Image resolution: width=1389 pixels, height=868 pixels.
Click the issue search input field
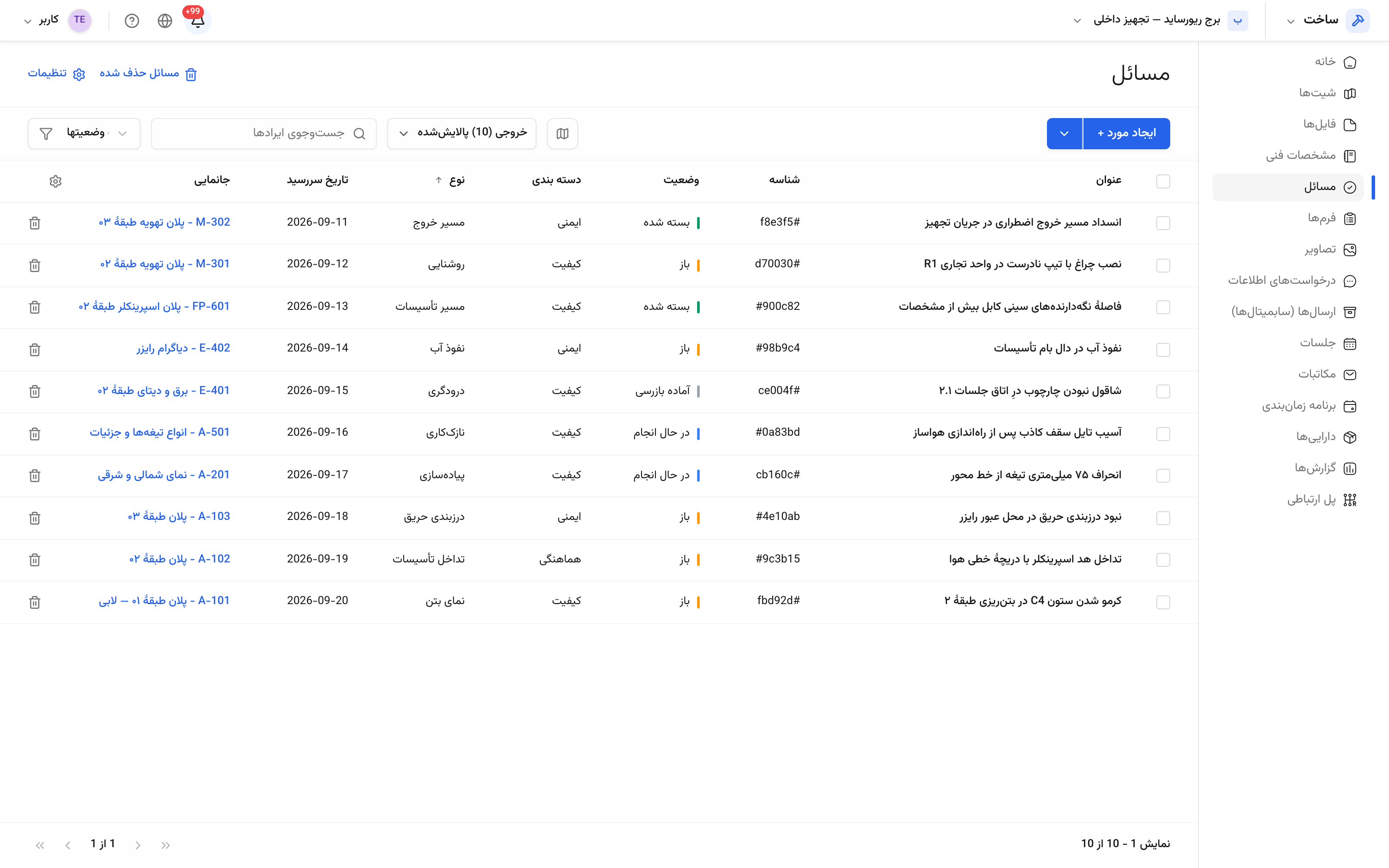pyautogui.click(x=264, y=133)
